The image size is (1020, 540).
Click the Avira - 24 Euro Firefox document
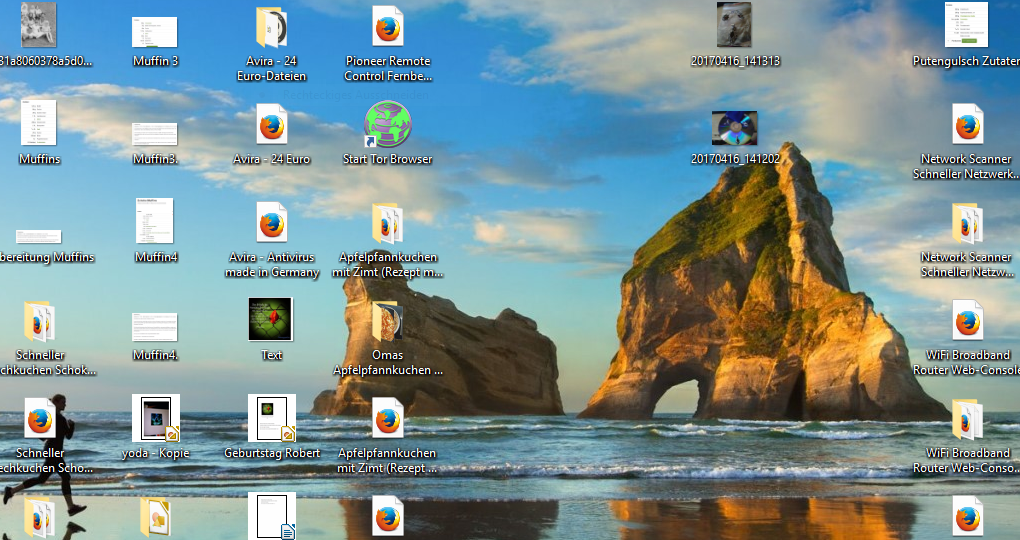[271, 126]
